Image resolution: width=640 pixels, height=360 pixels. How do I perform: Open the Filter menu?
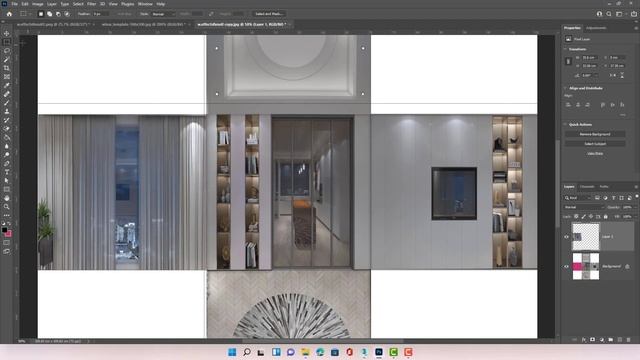(91, 4)
